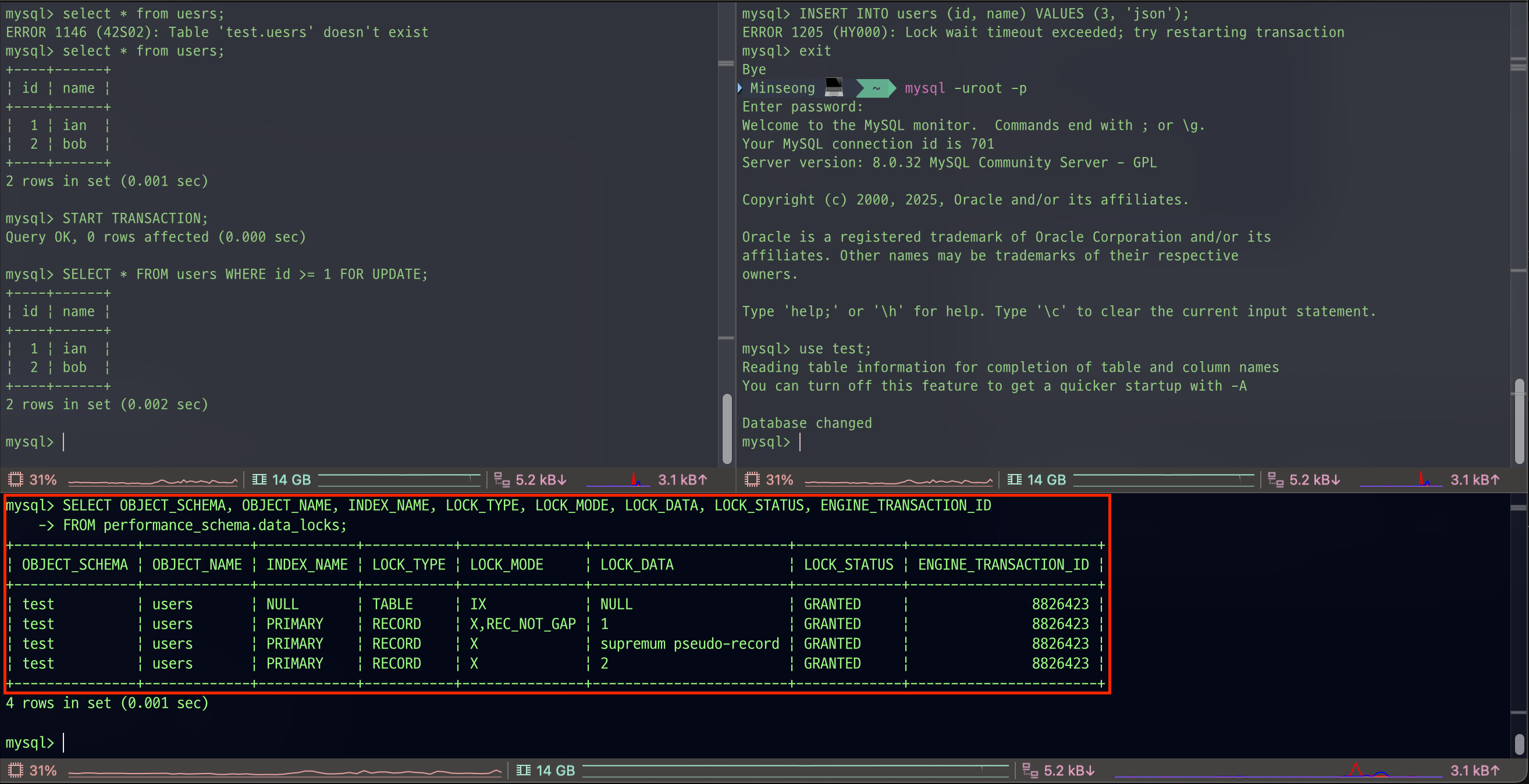The image size is (1529, 784).
Task: Click '8826423' in the TABLE lock row
Action: point(1060,604)
